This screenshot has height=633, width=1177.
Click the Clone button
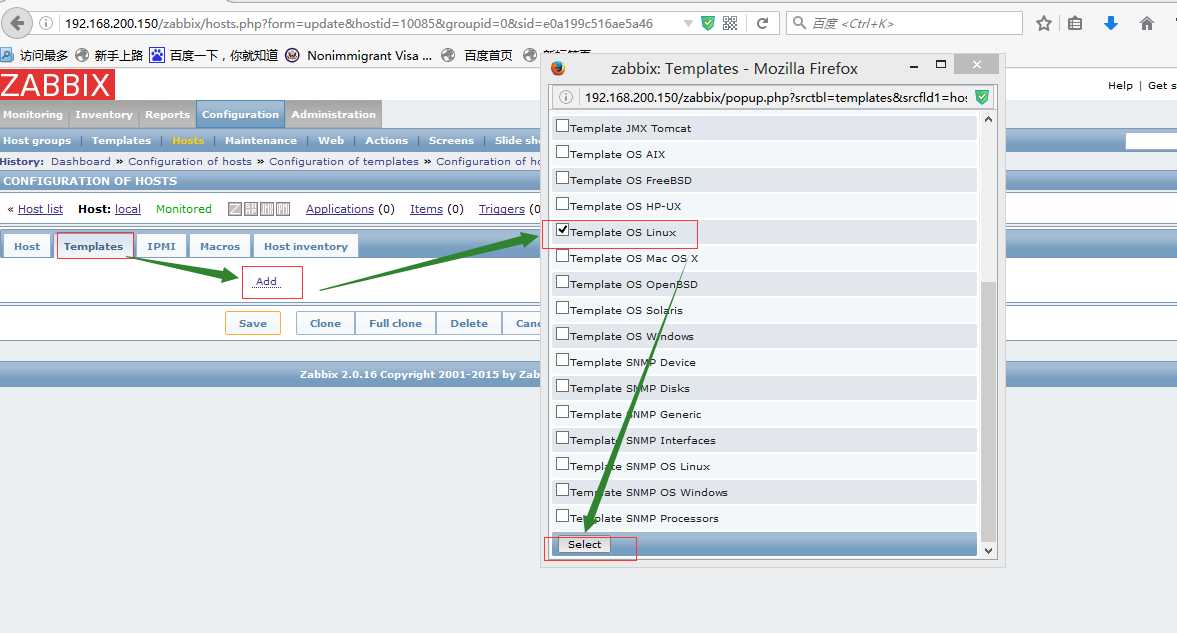point(325,324)
